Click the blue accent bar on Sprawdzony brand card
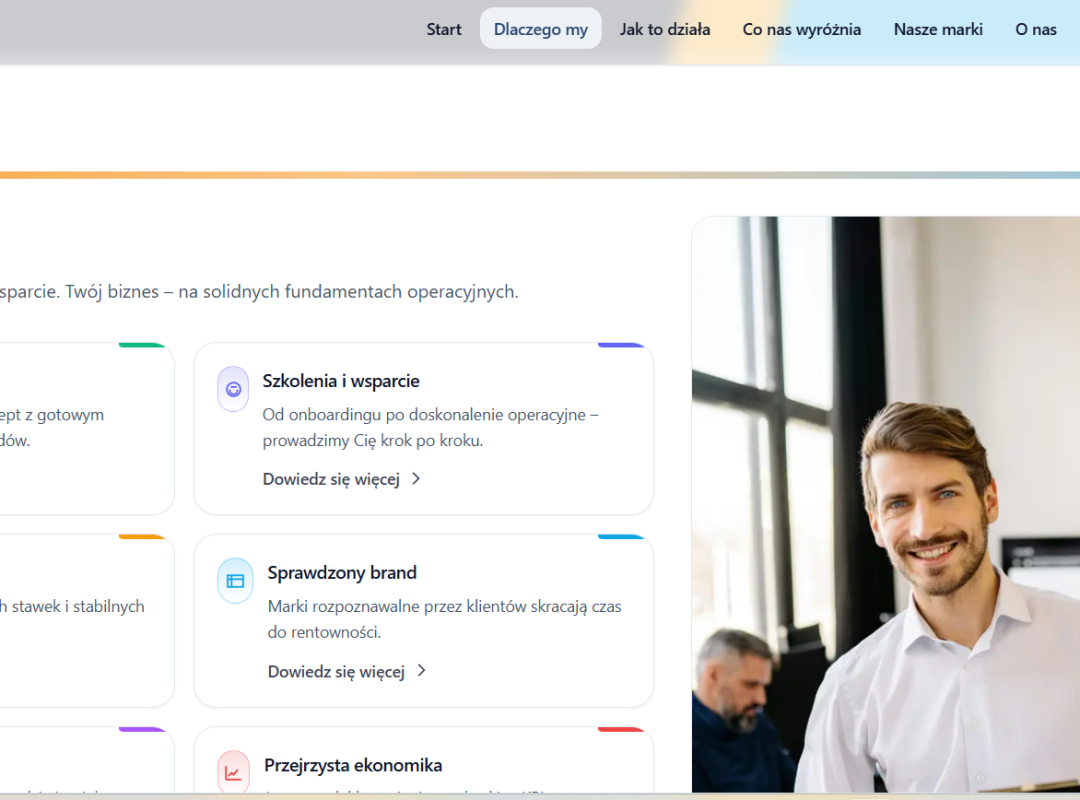 pyautogui.click(x=621, y=537)
